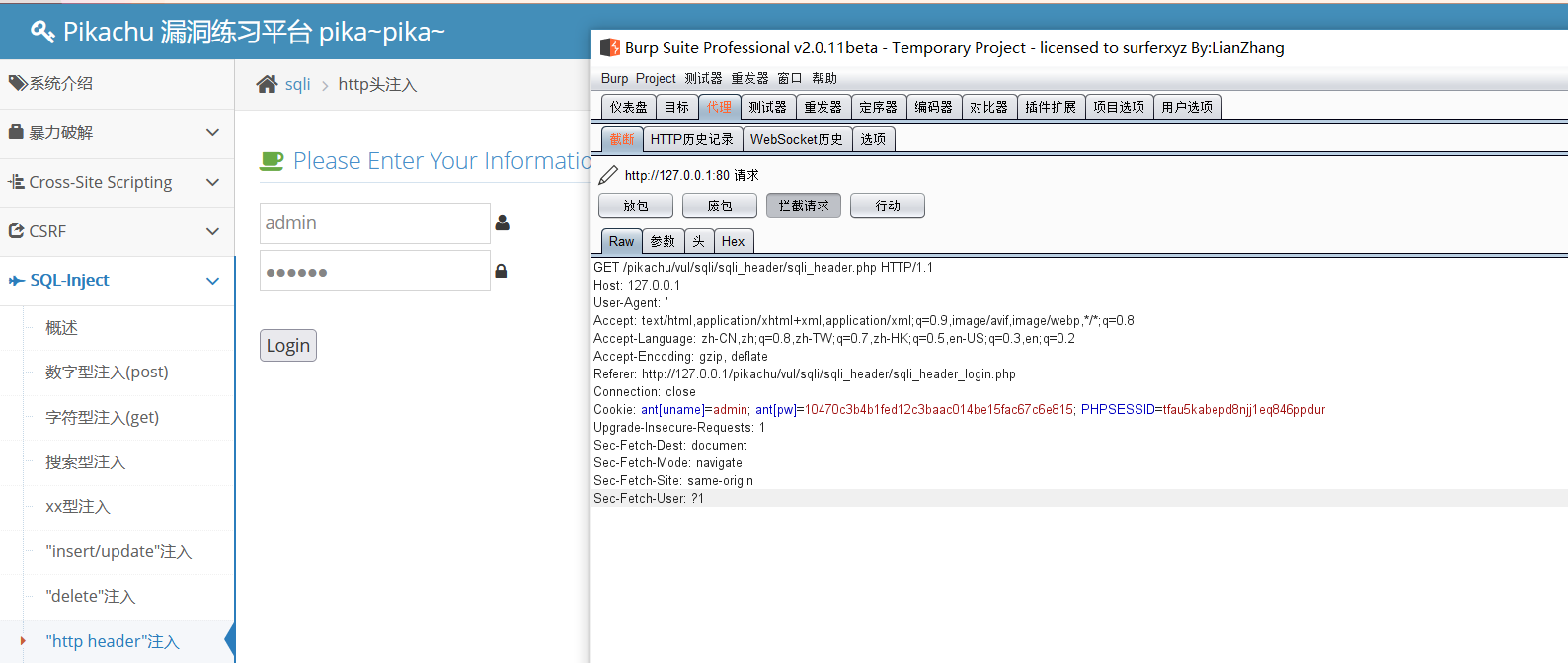
Task: Open the WebSocket历史 sub-tab
Action: pos(797,139)
